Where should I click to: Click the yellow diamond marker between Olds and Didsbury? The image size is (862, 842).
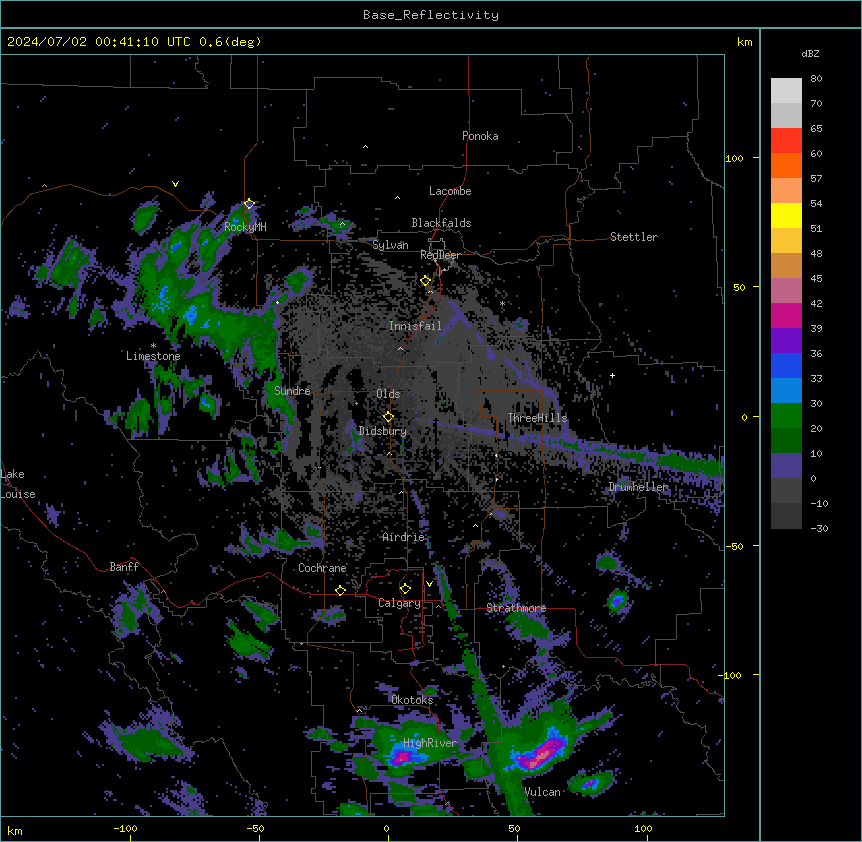(x=389, y=417)
